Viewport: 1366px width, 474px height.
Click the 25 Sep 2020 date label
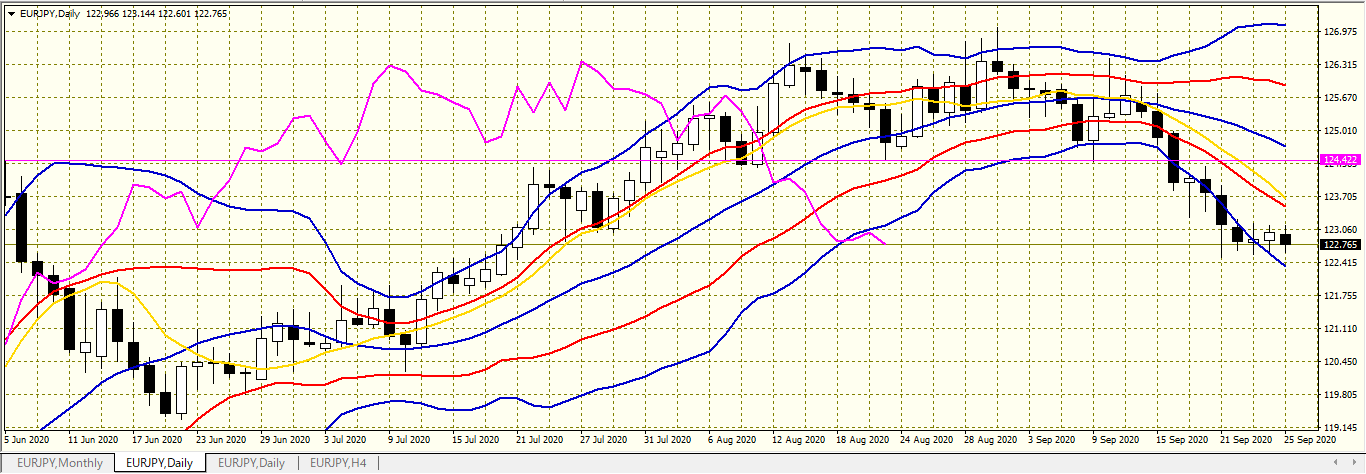pyautogui.click(x=1312, y=439)
